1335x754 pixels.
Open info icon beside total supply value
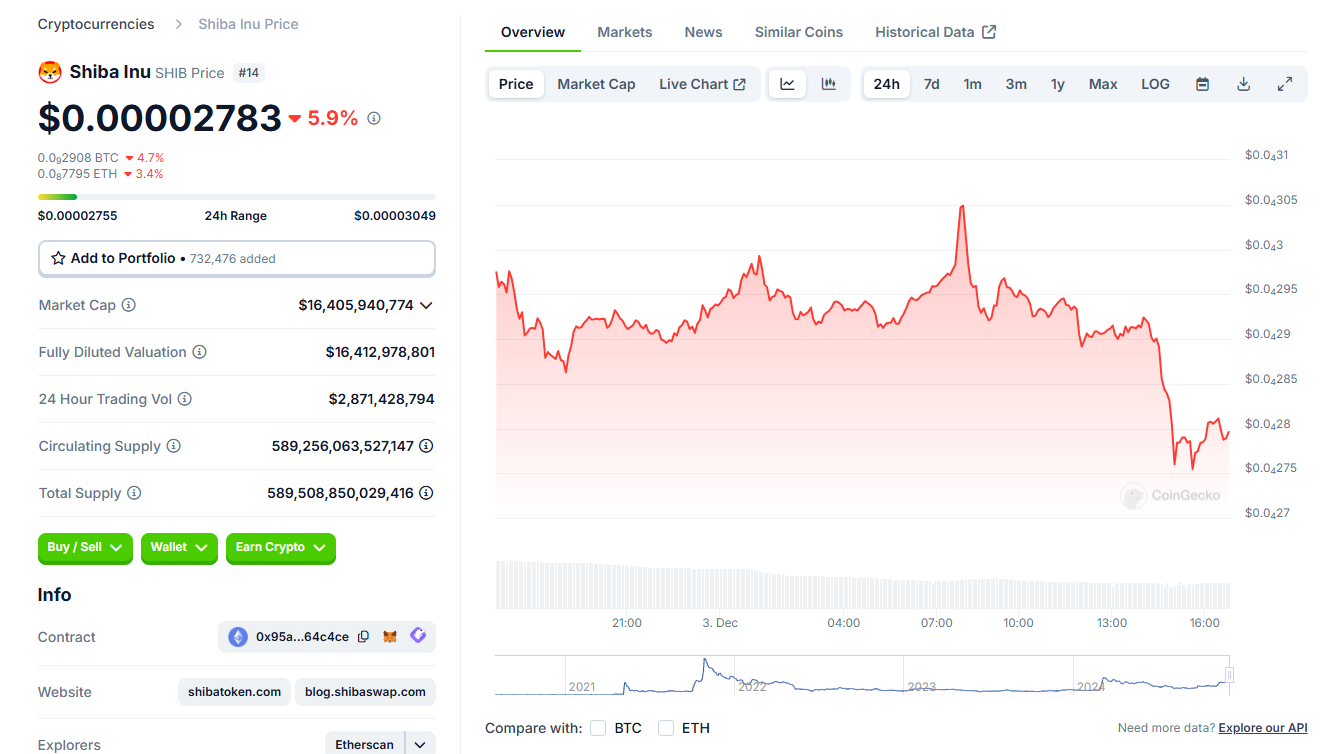tap(426, 493)
